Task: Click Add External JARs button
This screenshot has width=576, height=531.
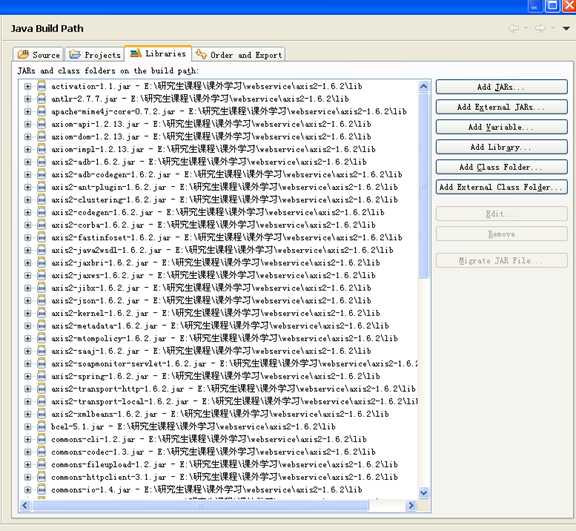Action: (501, 107)
